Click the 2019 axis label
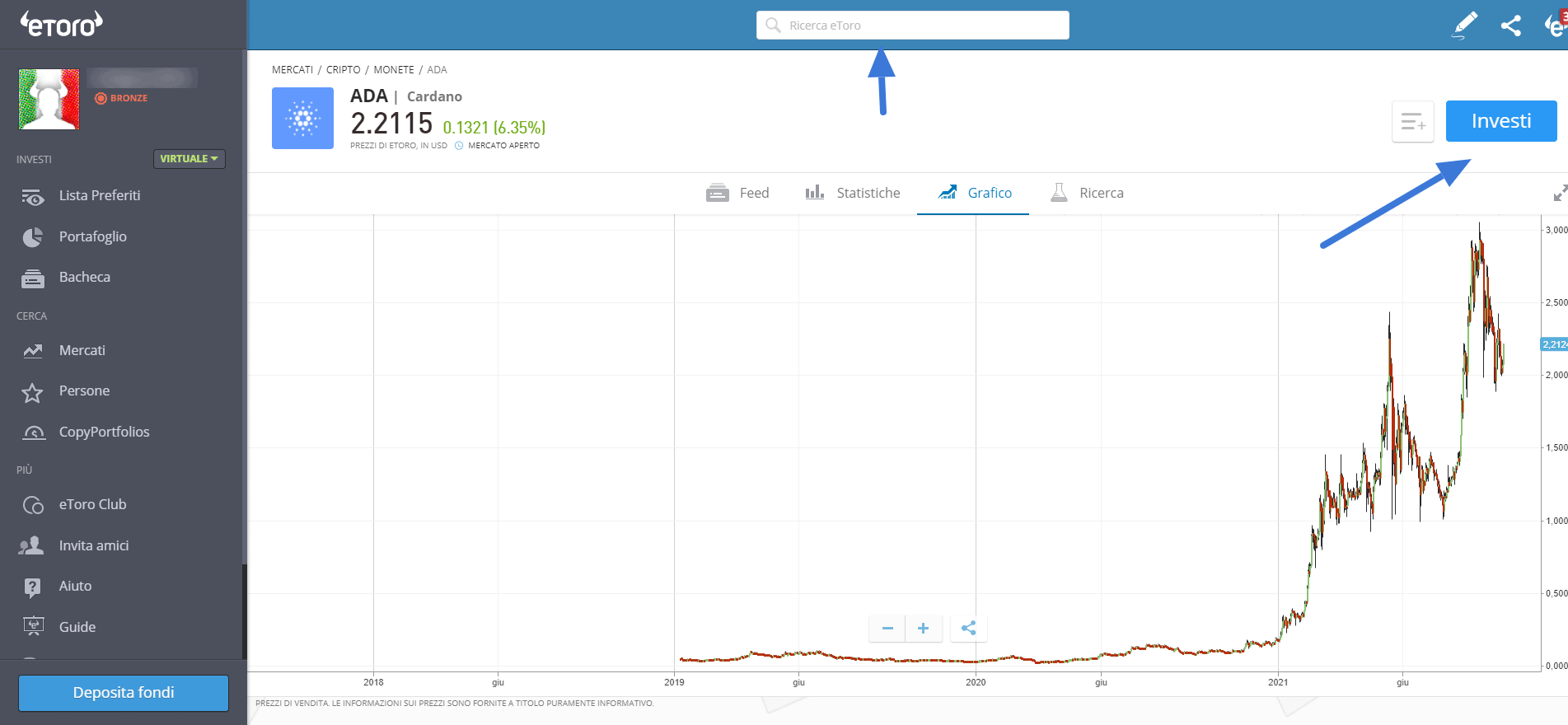 (674, 682)
